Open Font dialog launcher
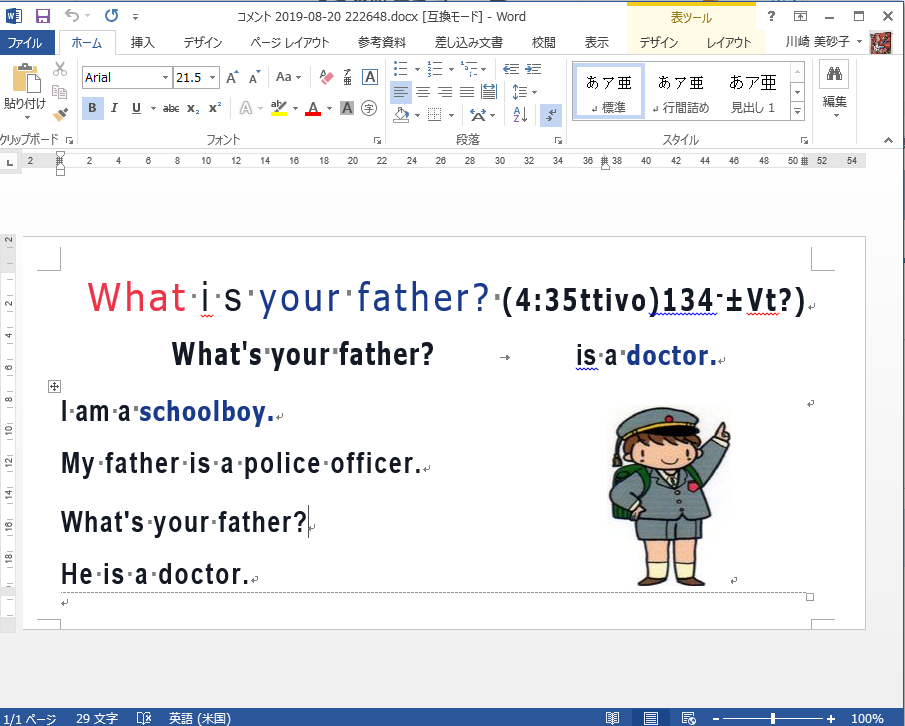The image size is (905, 726). pyautogui.click(x=377, y=140)
